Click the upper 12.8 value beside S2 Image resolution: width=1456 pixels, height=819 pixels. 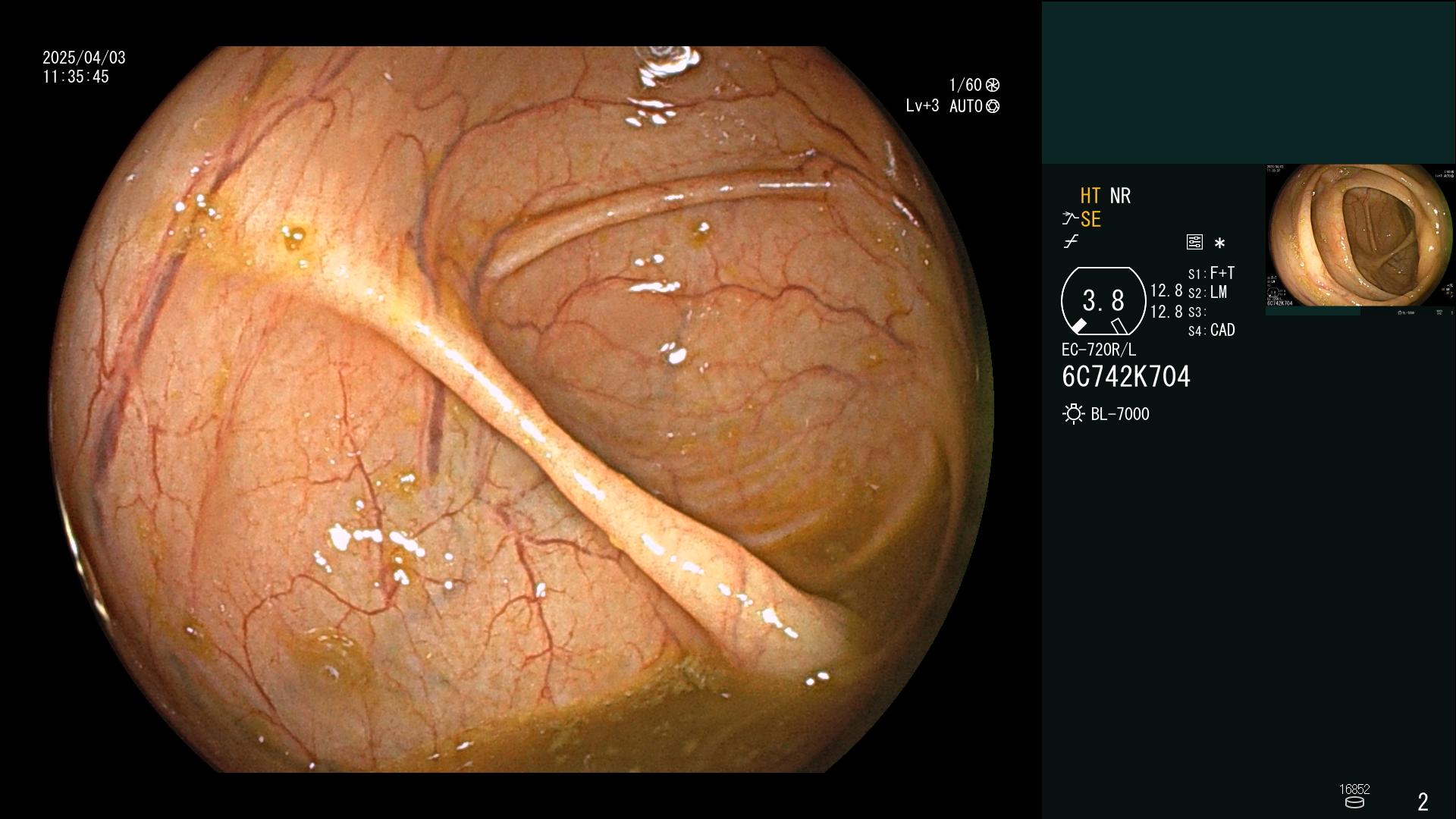(1166, 291)
